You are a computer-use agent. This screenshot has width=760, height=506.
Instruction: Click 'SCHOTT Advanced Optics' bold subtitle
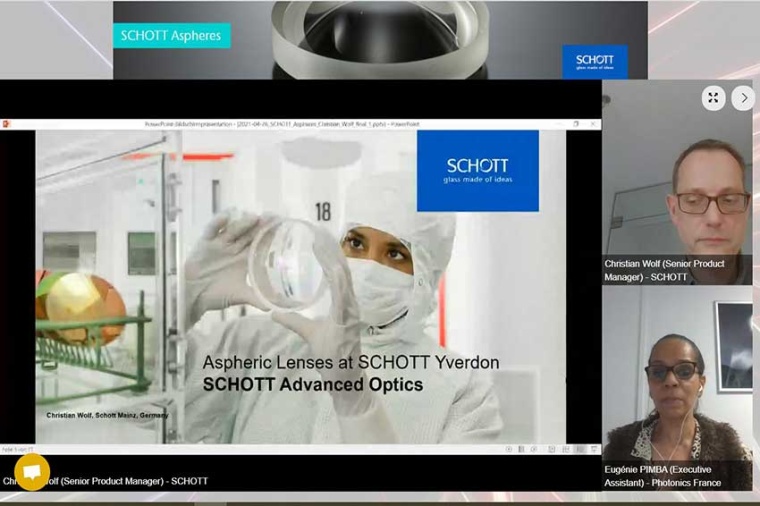coord(313,384)
